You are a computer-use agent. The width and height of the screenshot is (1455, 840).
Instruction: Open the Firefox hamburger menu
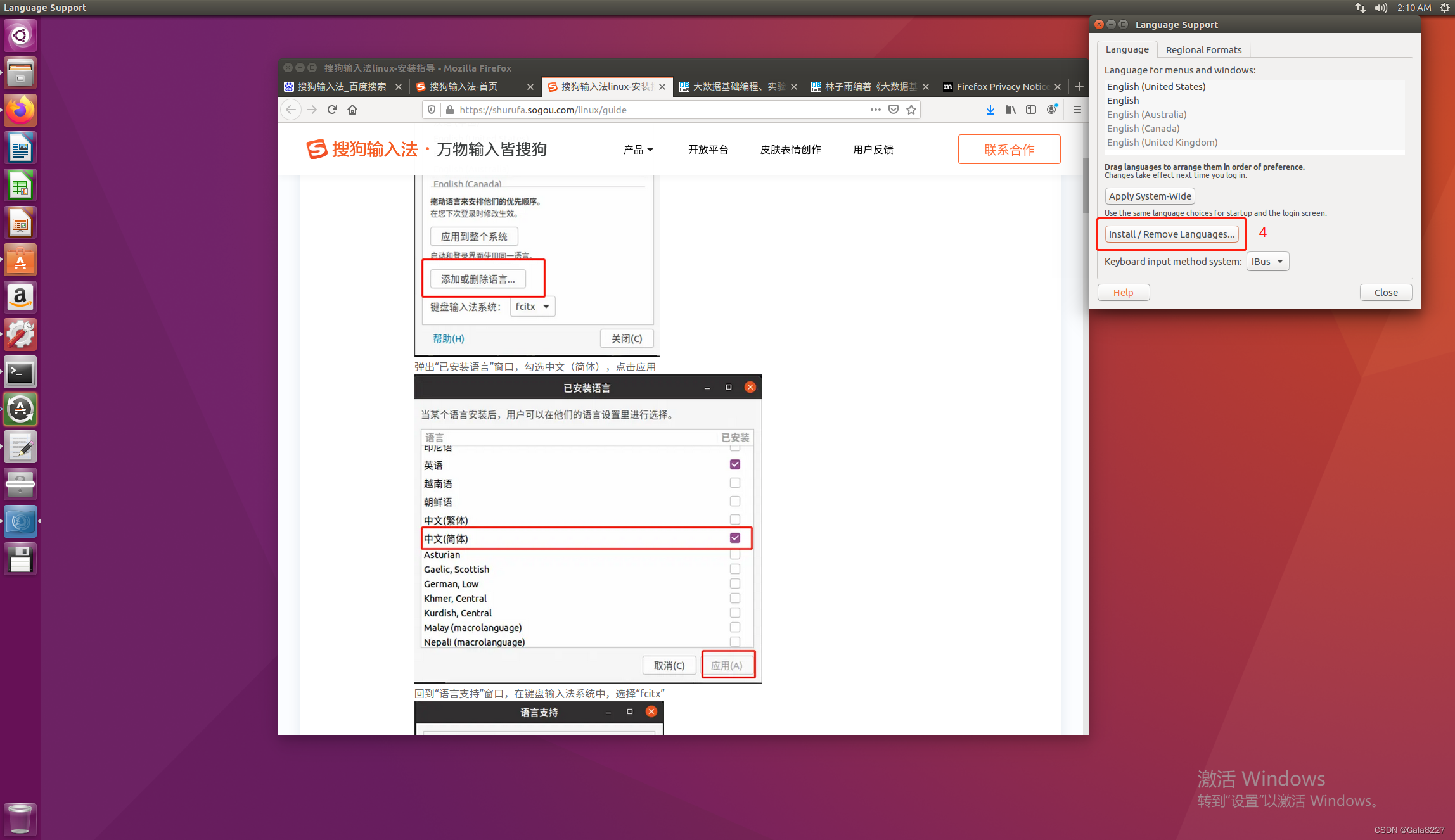point(1077,110)
